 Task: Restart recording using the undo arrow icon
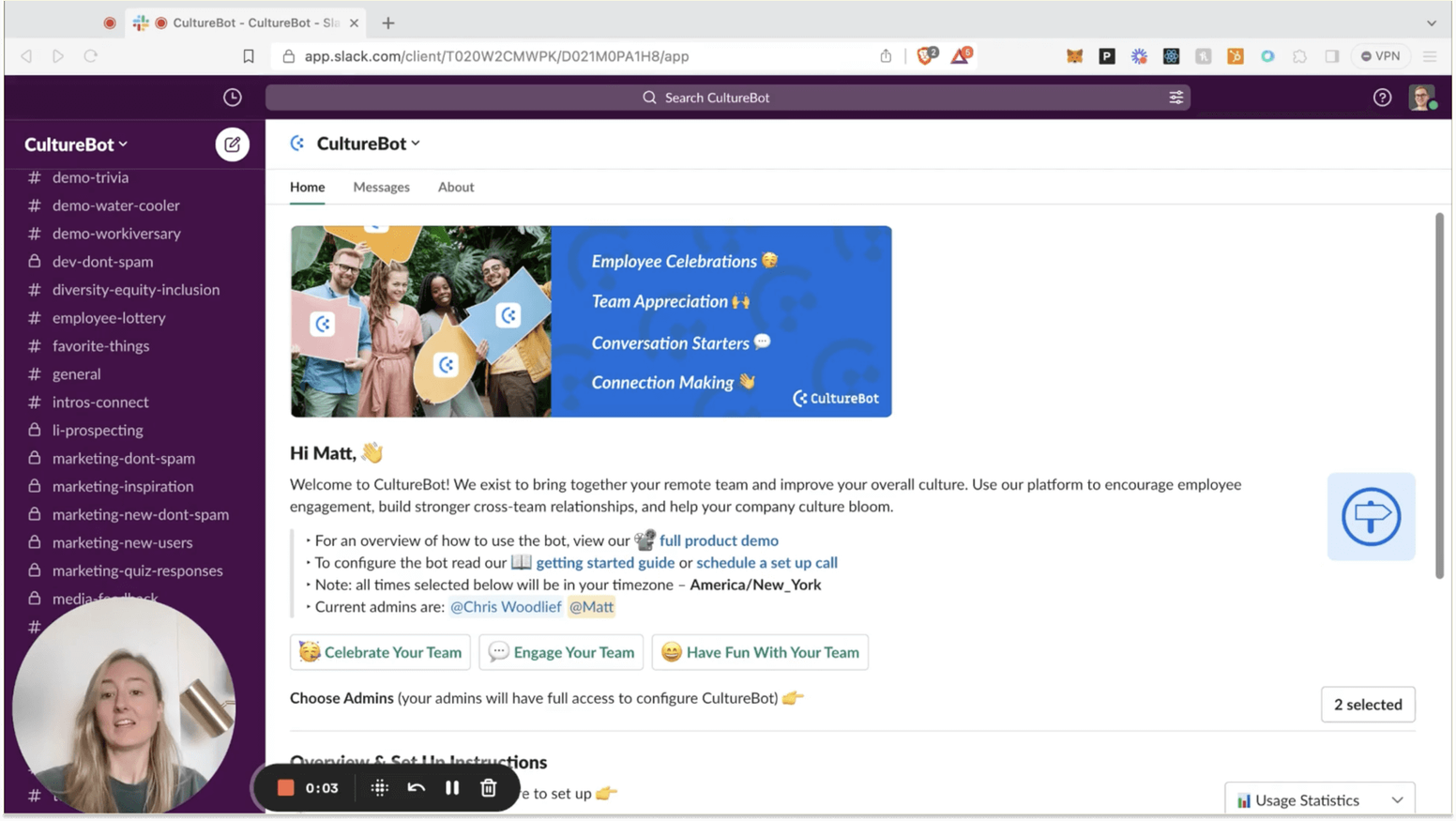[x=416, y=788]
